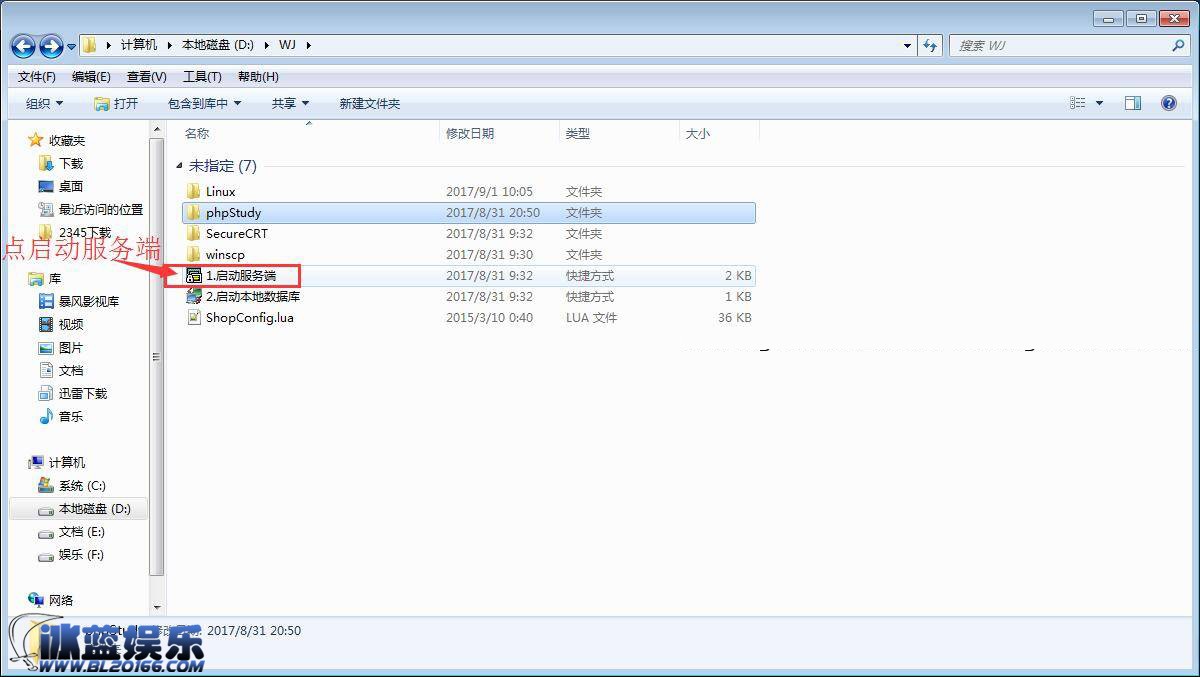Open the 工具(T) menu

tap(202, 77)
